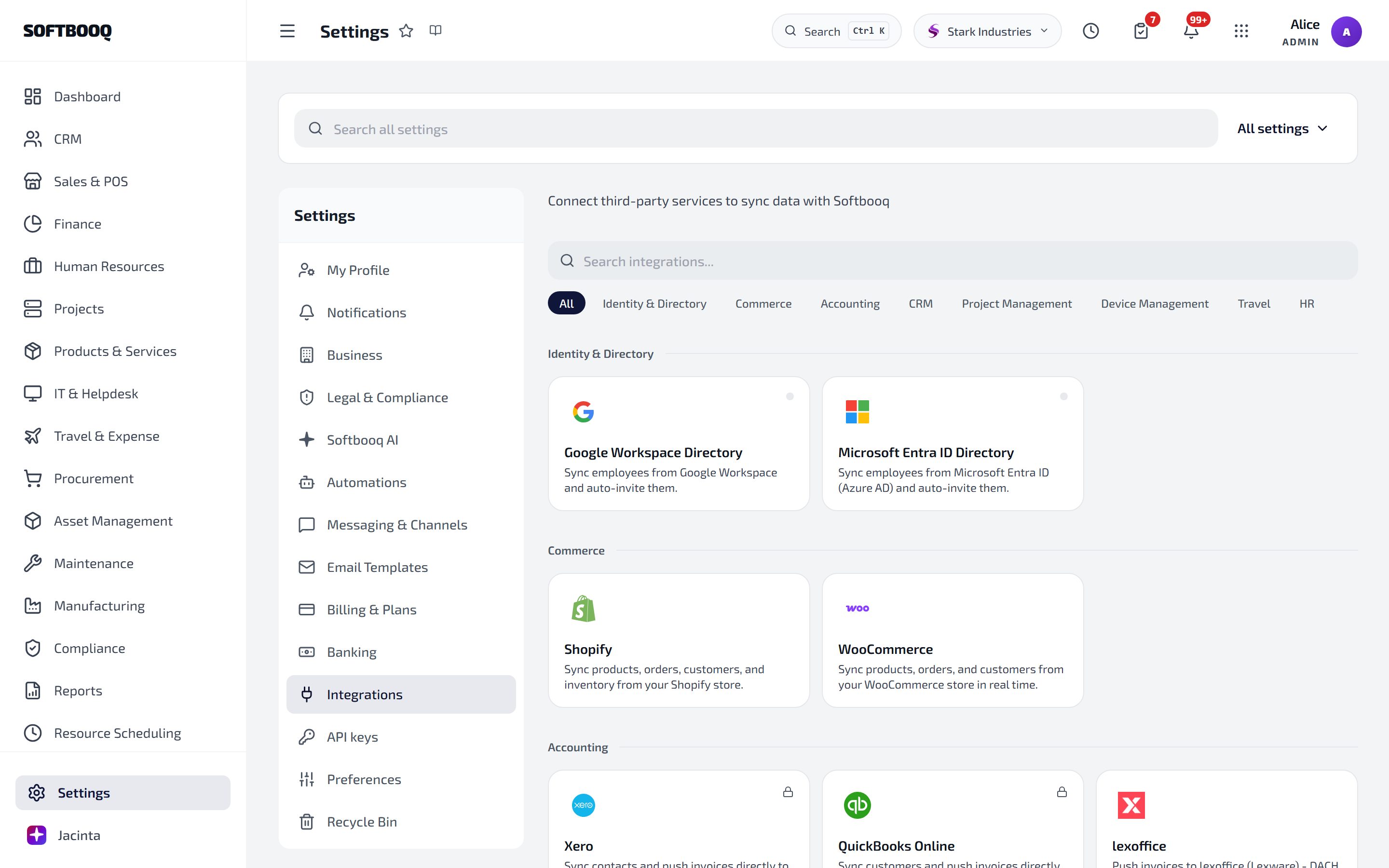Toggle the hamburger menu icon
Viewport: 1389px width, 868px height.
pyautogui.click(x=287, y=31)
